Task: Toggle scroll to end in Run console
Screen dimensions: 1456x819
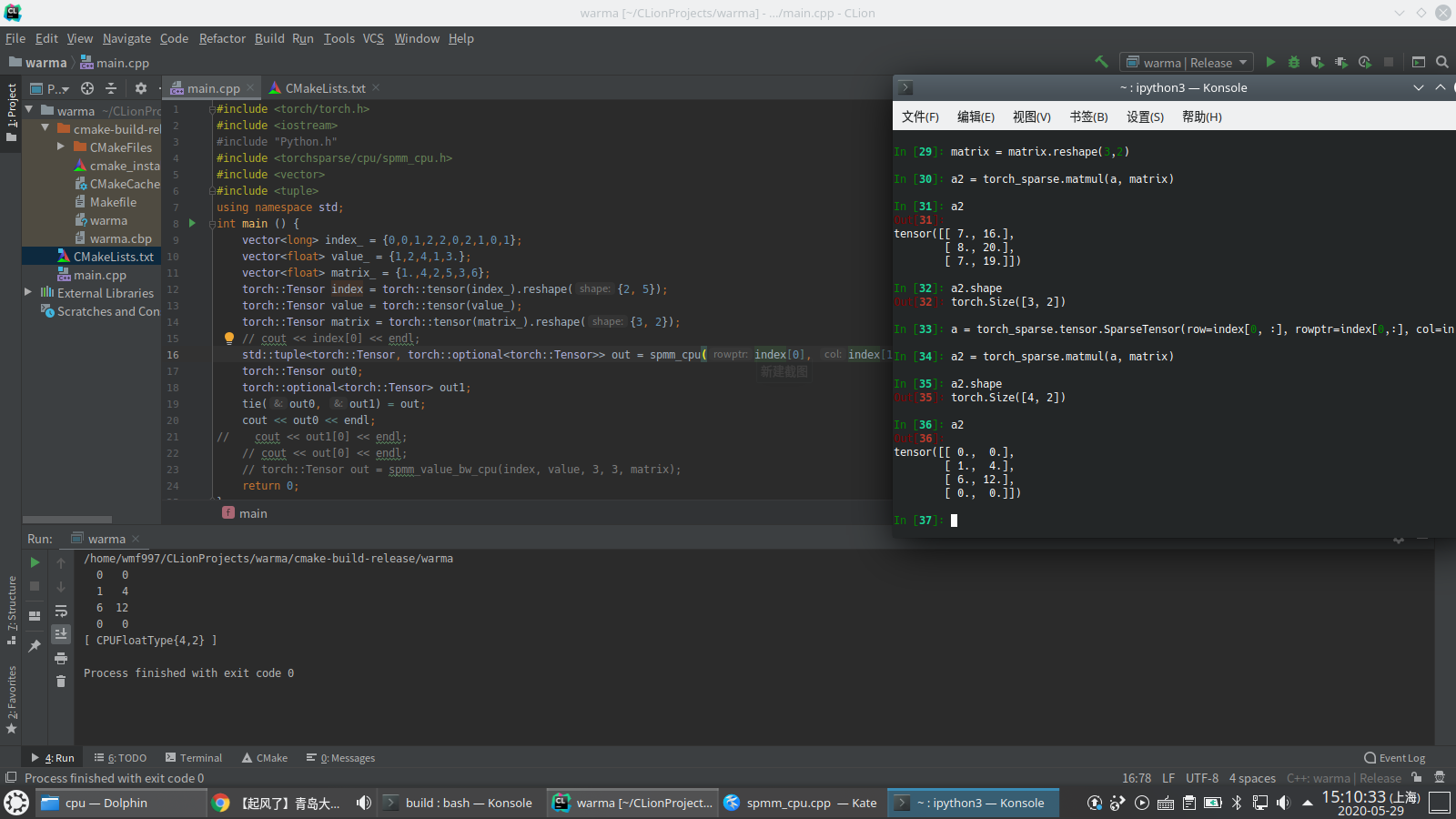Action: coord(61,633)
